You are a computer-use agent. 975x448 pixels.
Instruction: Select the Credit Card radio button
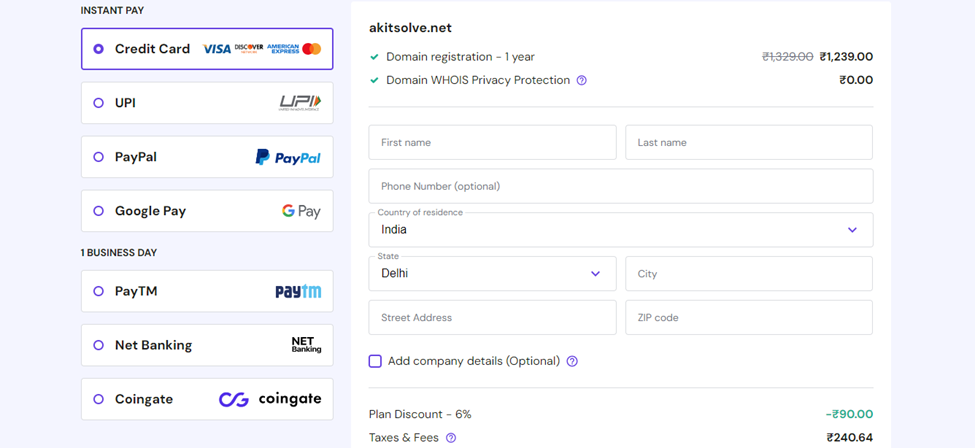(x=98, y=49)
